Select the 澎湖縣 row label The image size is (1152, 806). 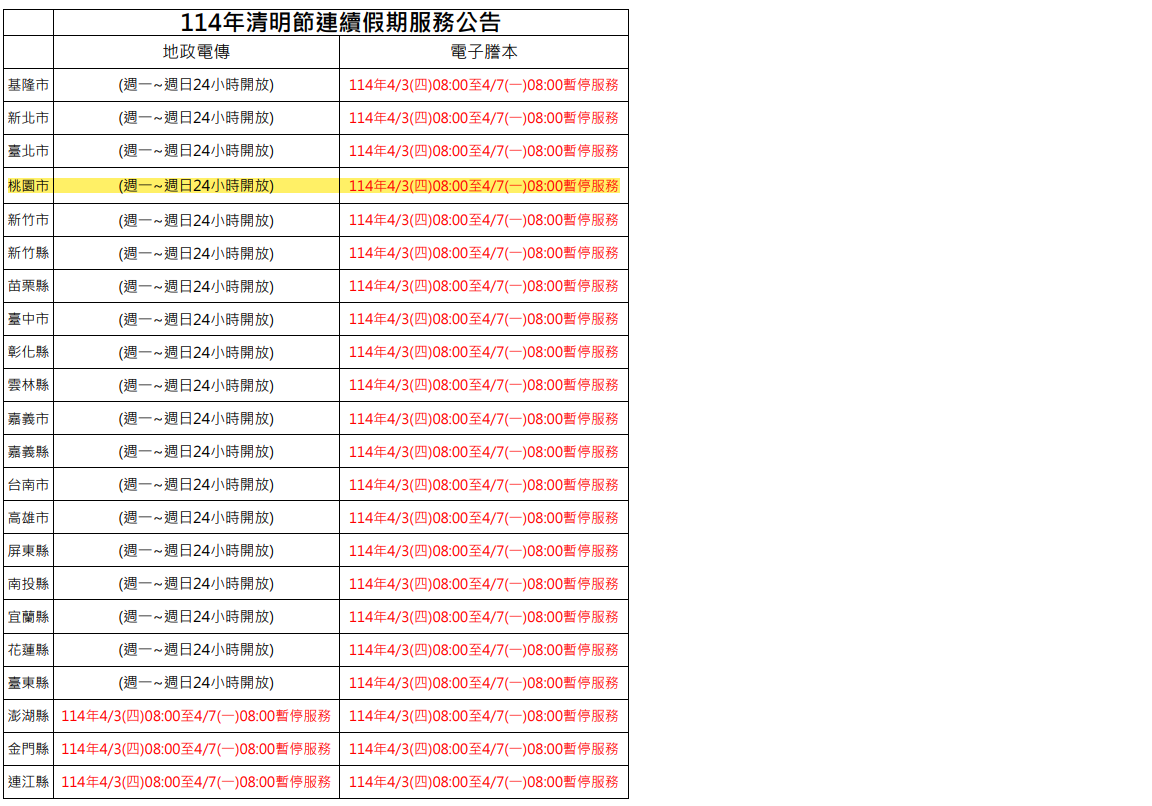[x=29, y=716]
